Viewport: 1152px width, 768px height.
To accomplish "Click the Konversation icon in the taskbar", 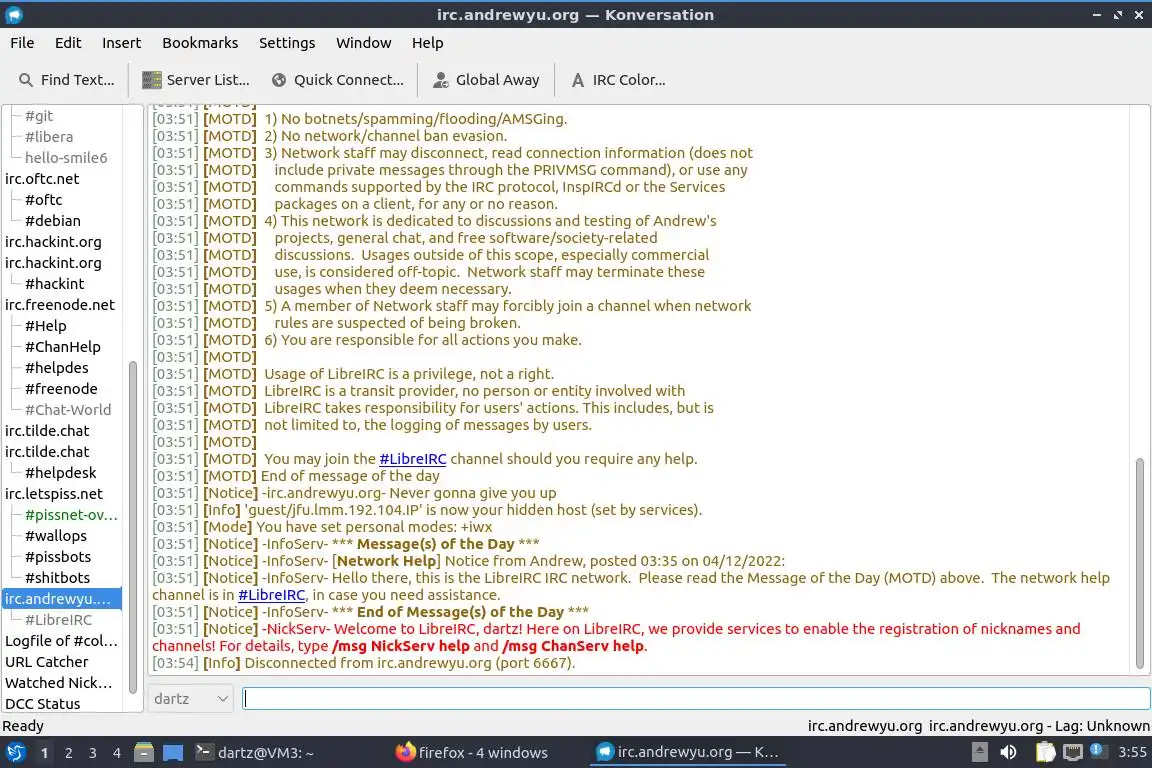I will coord(604,752).
